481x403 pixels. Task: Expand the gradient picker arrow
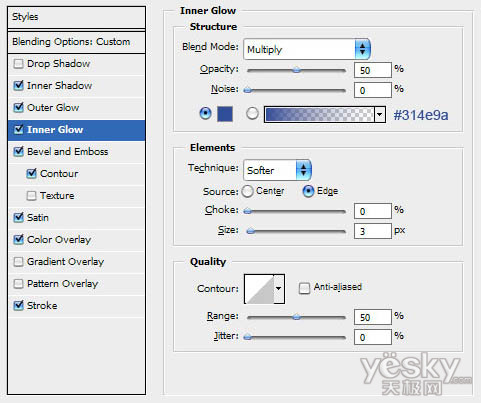click(x=380, y=114)
